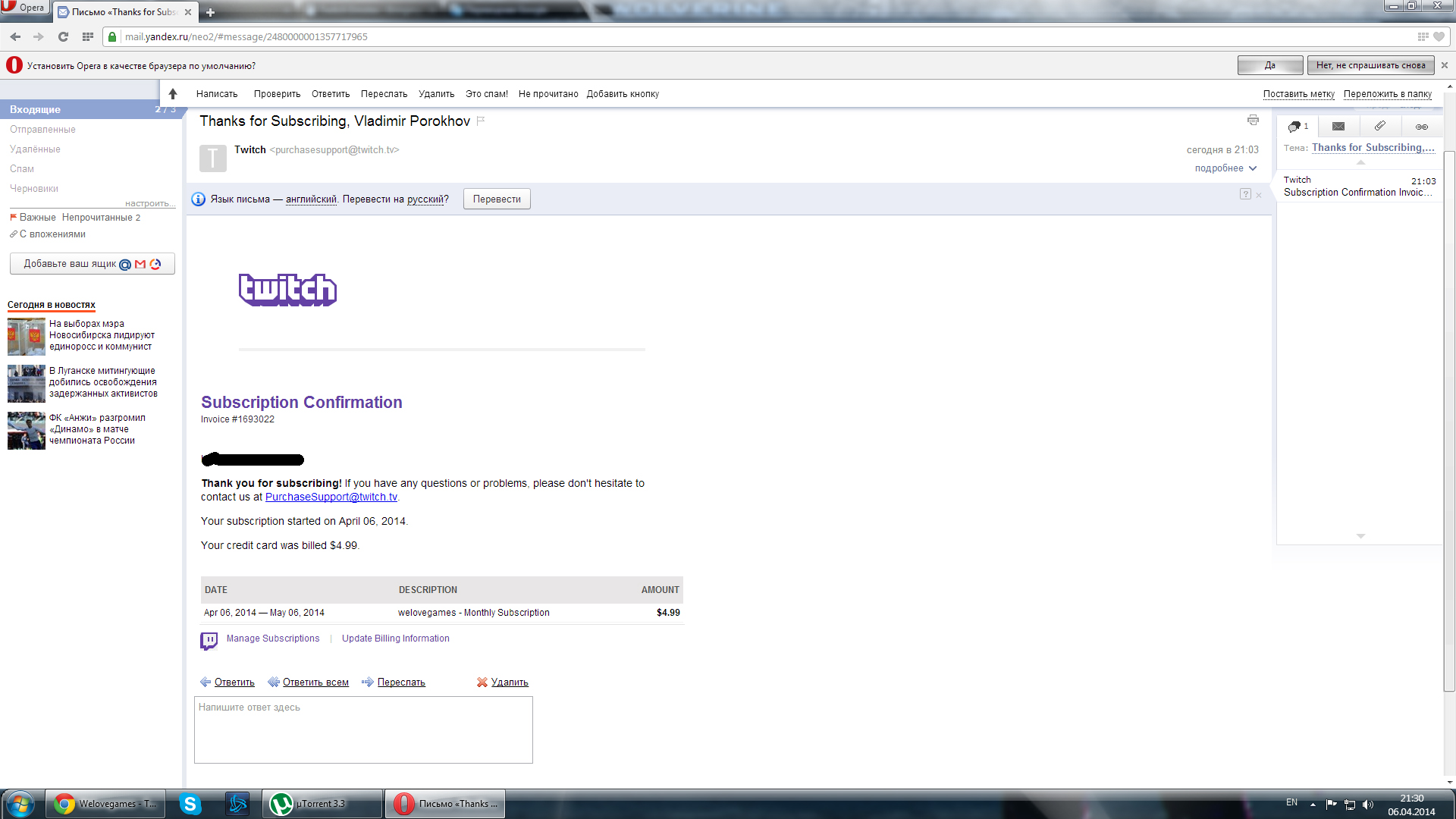Open the Черновики folder
Image resolution: width=1456 pixels, height=819 pixels.
click(x=34, y=189)
